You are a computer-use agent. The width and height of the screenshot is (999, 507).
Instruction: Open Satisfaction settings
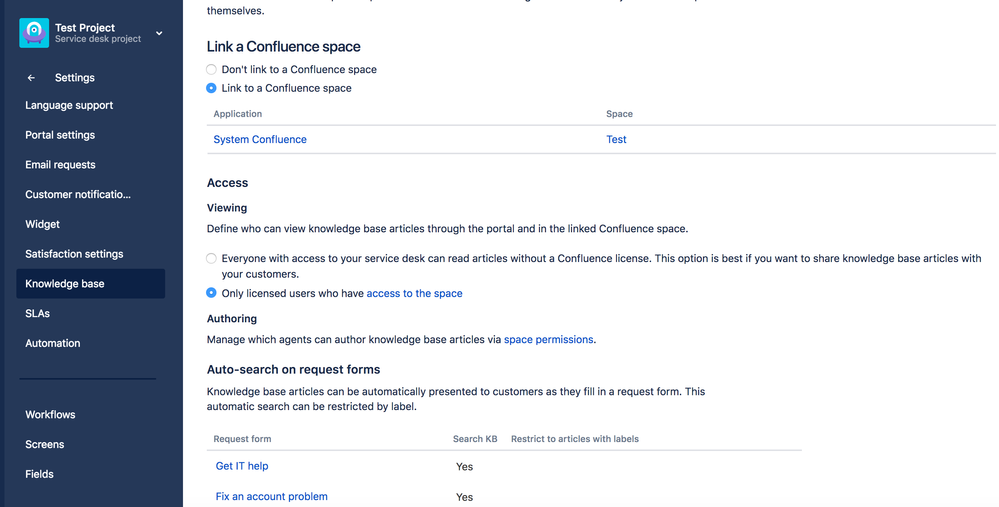click(74, 254)
